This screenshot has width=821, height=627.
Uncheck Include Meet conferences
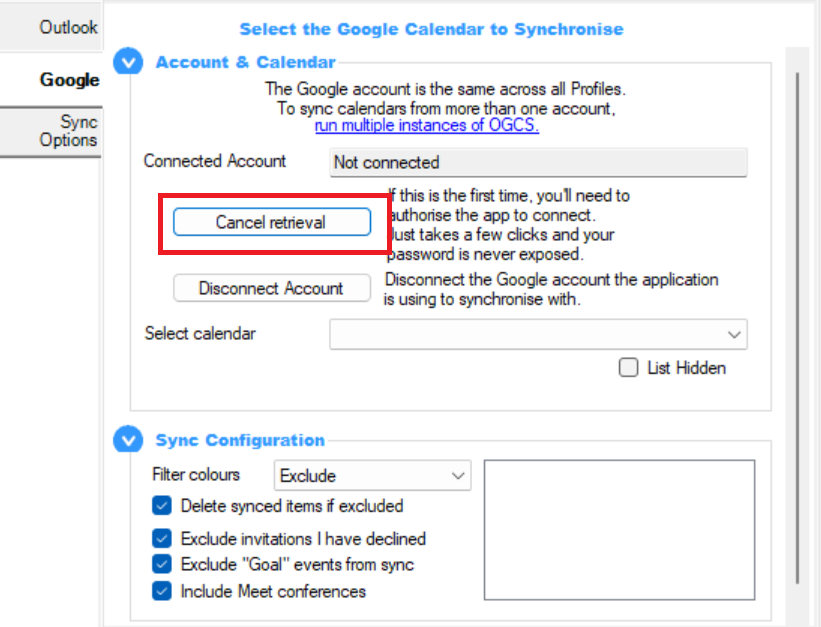pos(162,591)
